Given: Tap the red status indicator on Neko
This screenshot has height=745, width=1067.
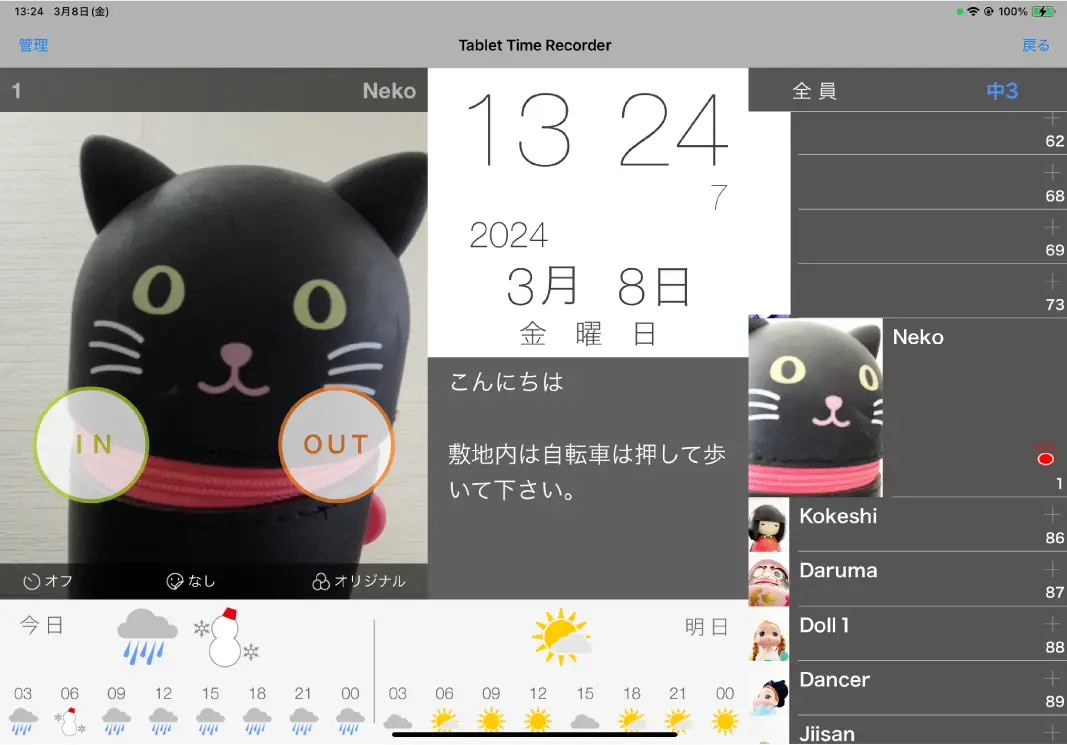Looking at the screenshot, I should (1046, 458).
